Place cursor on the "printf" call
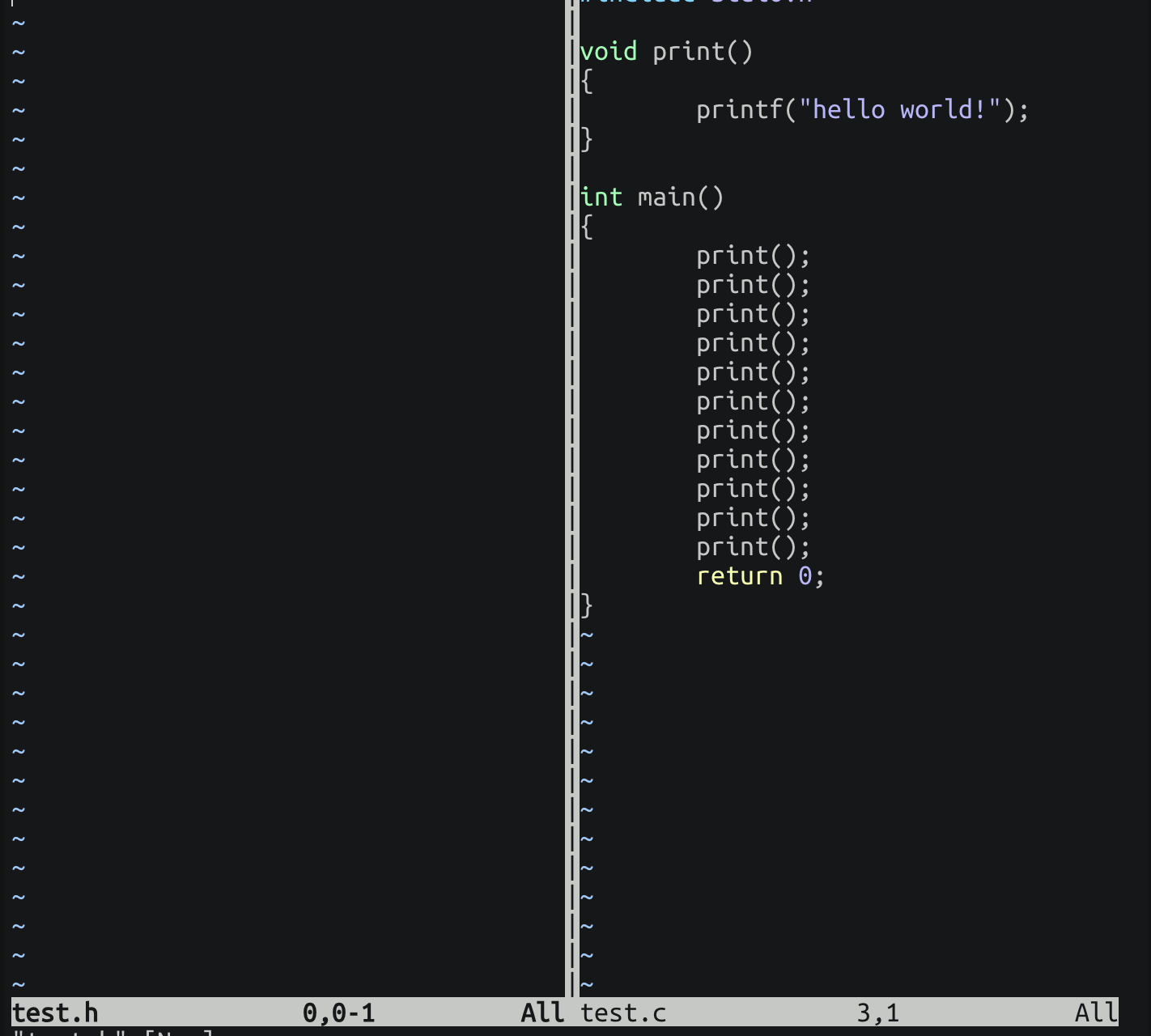This screenshot has width=1151, height=1036. (x=740, y=110)
